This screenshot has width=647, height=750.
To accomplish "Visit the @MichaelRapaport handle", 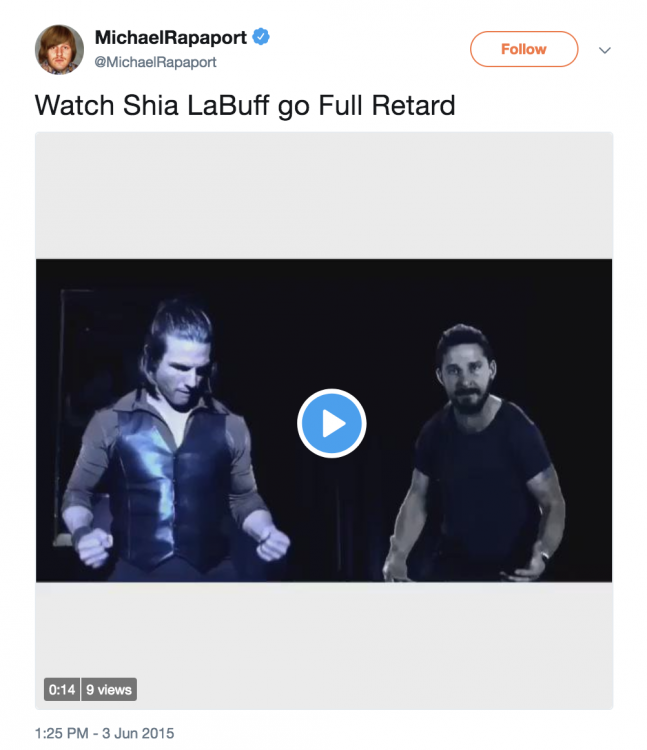I will [155, 62].
